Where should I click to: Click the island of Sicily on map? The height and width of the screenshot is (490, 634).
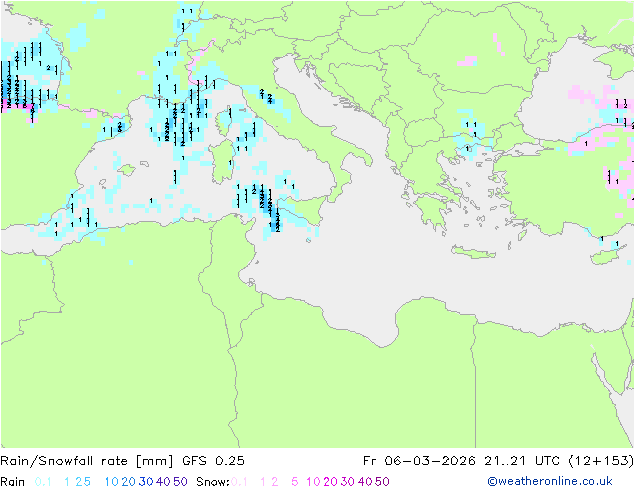[x=302, y=211]
